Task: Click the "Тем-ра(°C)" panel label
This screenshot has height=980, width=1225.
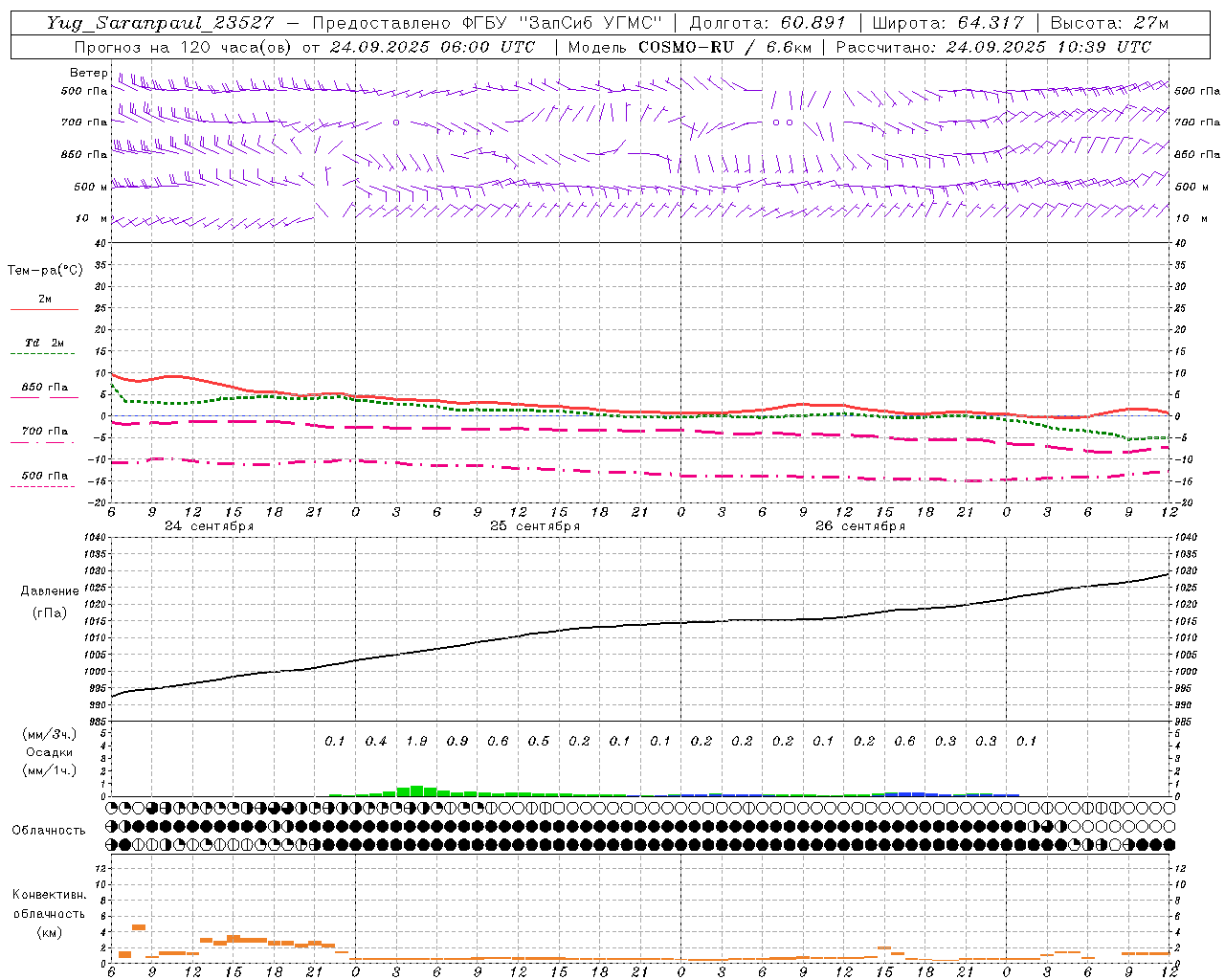Action: (45, 271)
